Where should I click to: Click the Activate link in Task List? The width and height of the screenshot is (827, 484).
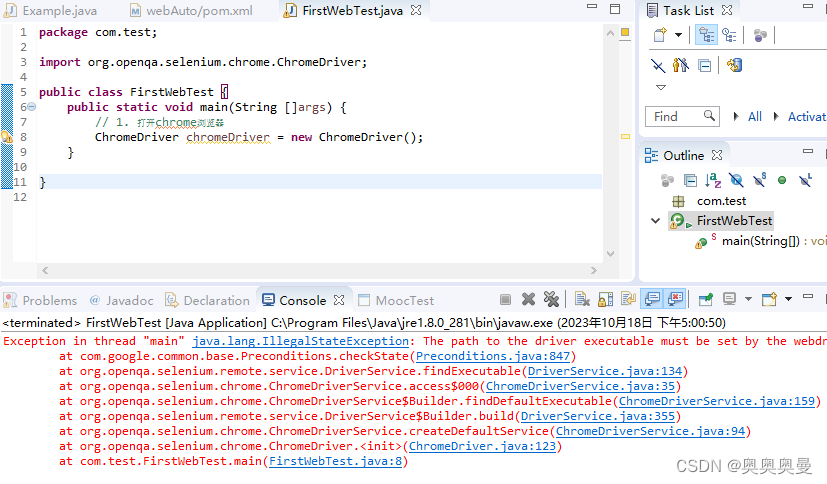click(x=806, y=117)
